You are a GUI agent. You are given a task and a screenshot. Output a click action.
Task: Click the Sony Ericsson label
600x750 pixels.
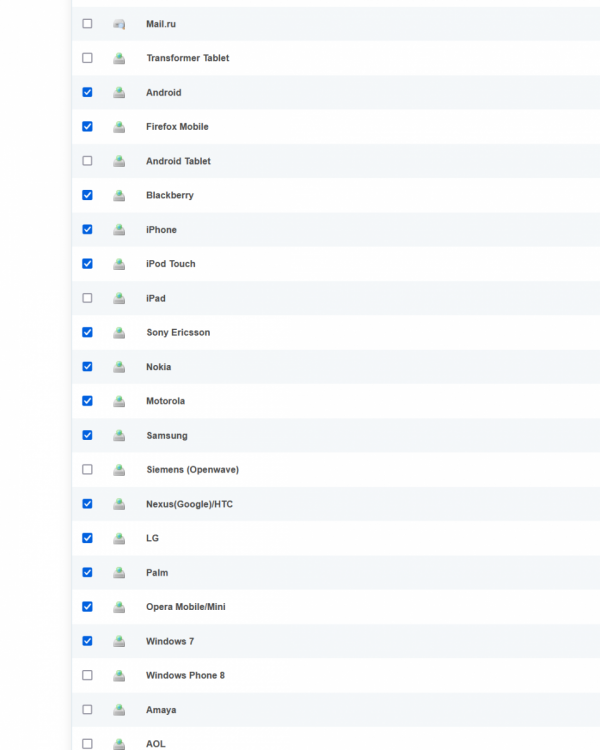point(178,332)
